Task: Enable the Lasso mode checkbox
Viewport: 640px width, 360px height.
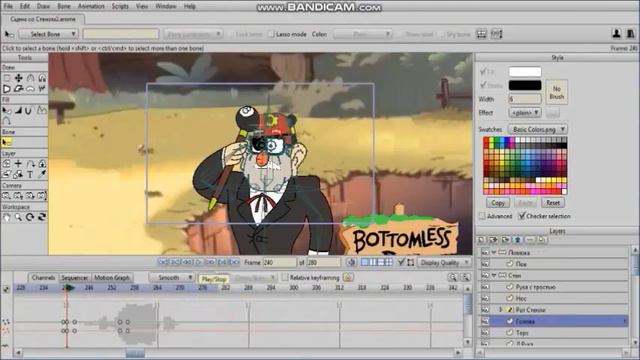Action: 271,34
